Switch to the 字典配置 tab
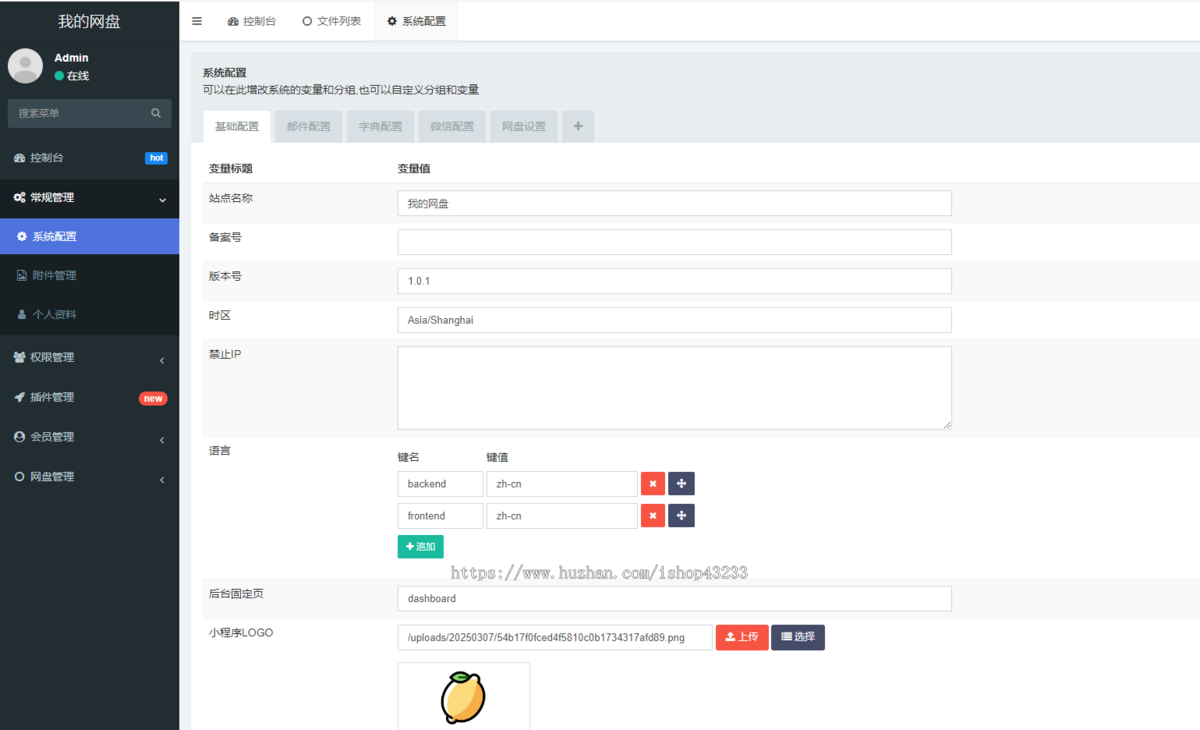The image size is (1200, 730). pyautogui.click(x=381, y=127)
